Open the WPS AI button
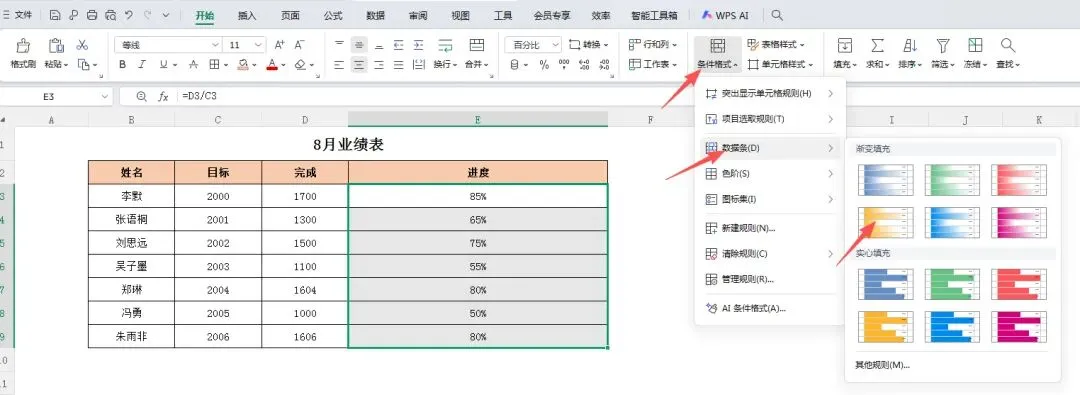 click(x=725, y=14)
